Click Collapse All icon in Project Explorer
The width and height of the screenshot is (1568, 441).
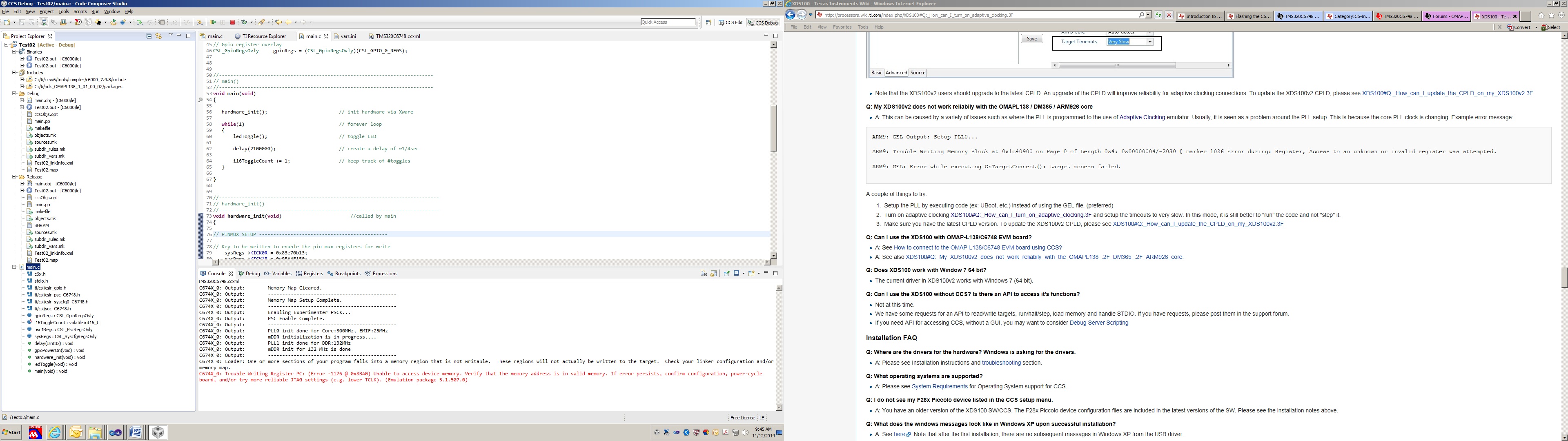(149, 36)
